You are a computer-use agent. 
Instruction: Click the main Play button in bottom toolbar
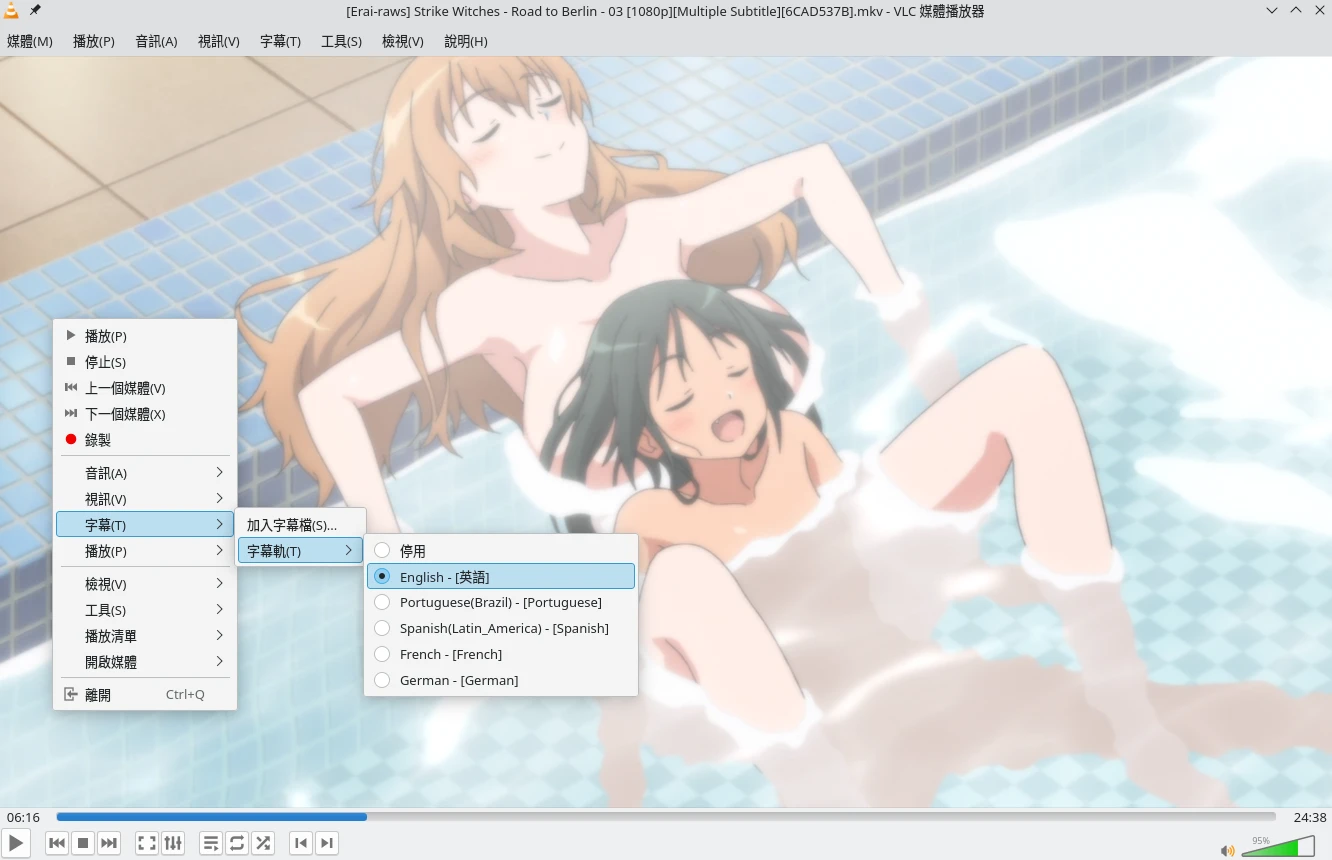(16, 843)
